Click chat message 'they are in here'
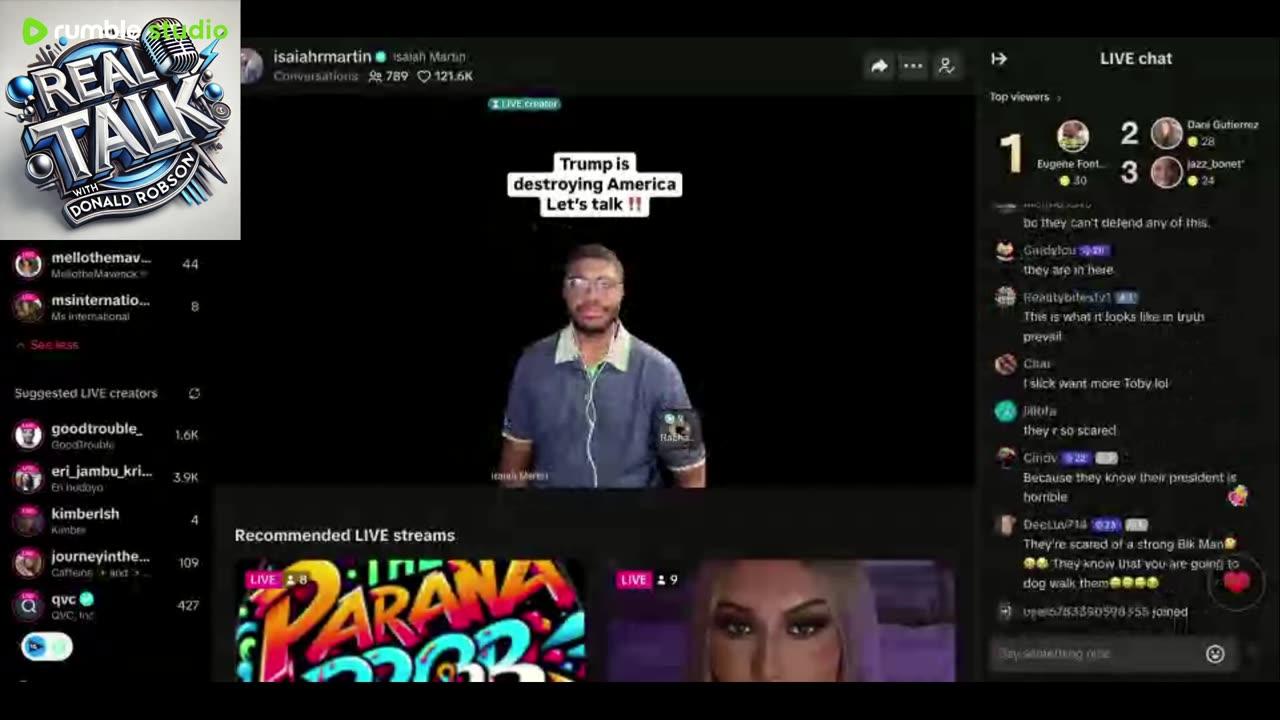The image size is (1280, 720). 1068,270
